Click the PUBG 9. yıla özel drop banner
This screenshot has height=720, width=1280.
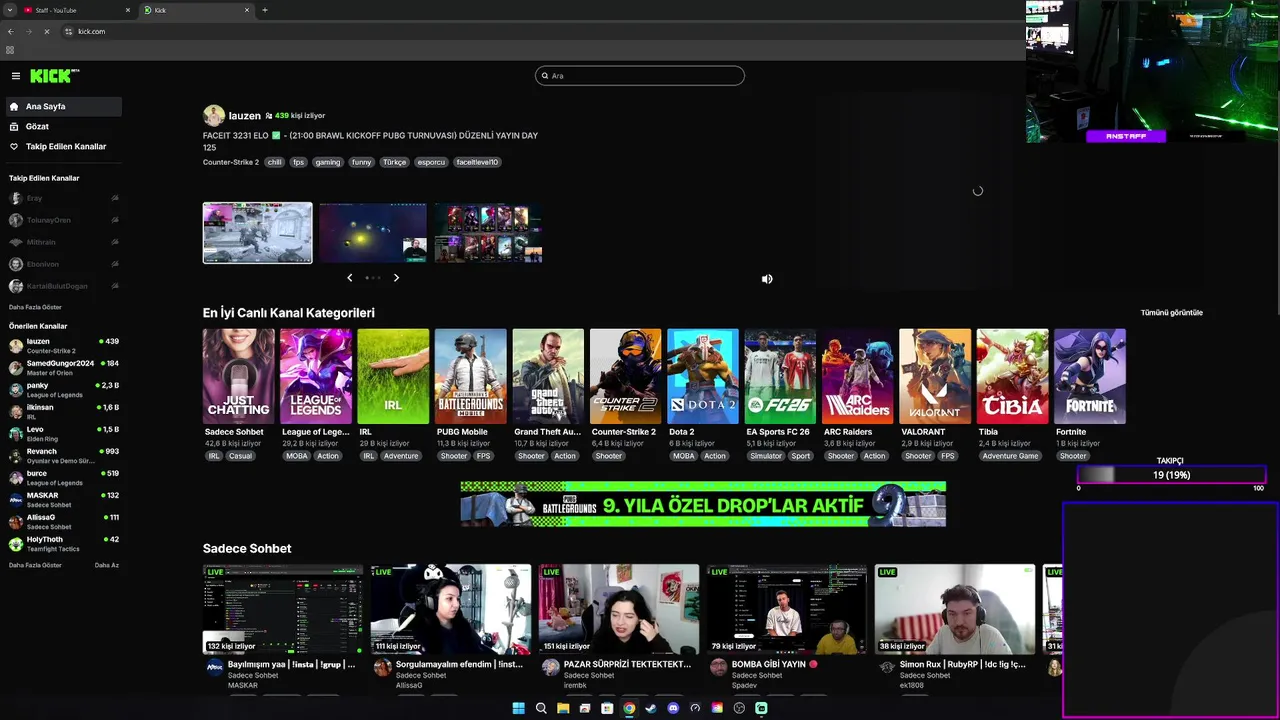(x=703, y=504)
